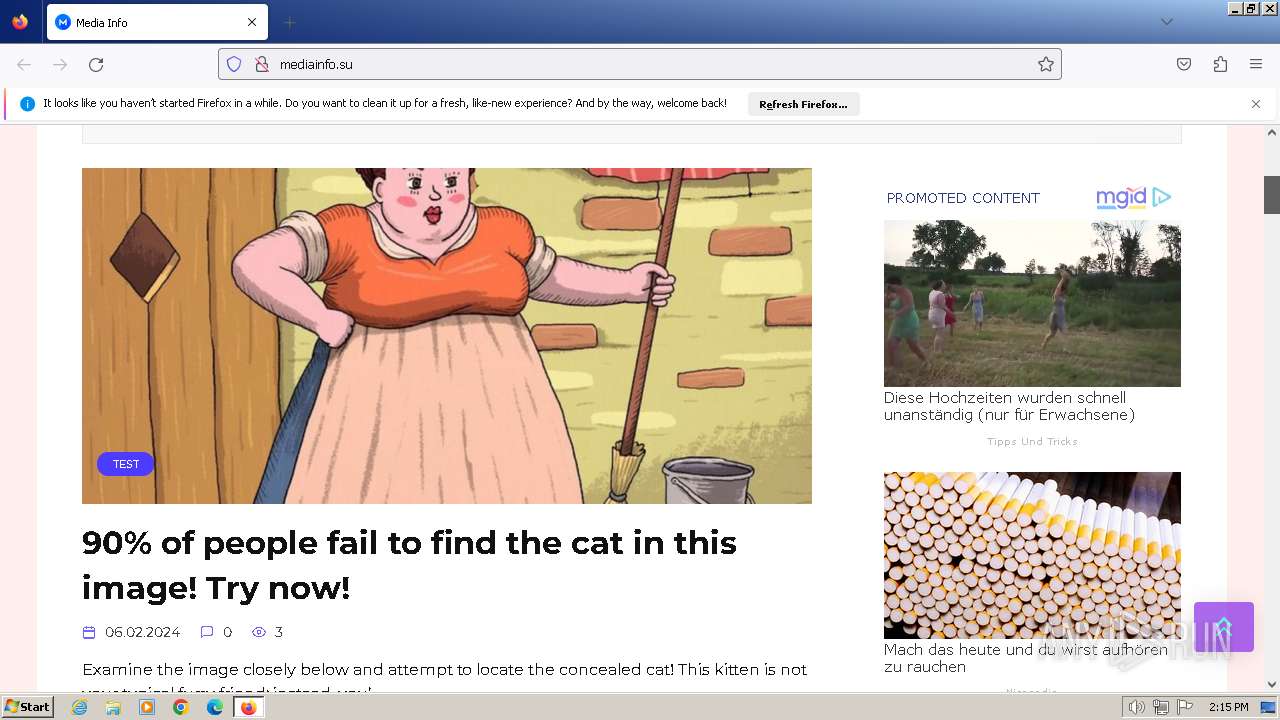1280x720 pixels.
Task: Select the Media Info tab
Action: click(x=157, y=22)
